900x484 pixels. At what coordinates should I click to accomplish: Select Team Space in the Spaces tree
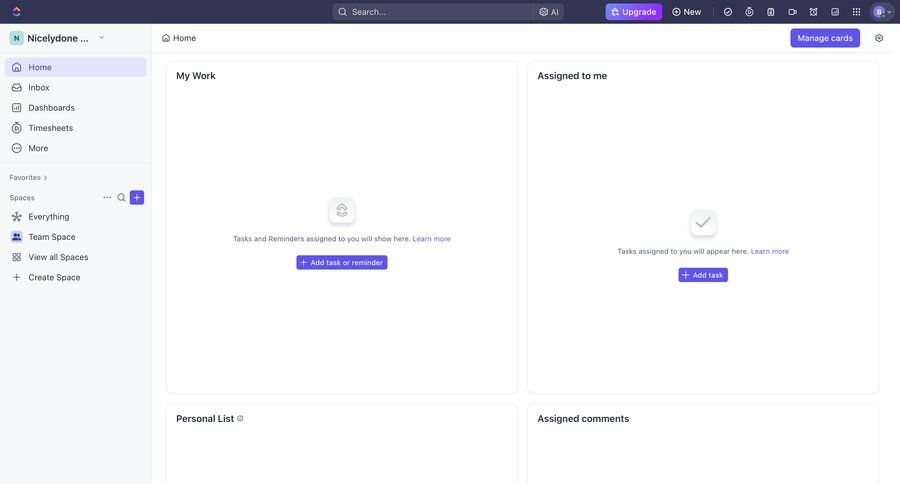(x=51, y=237)
